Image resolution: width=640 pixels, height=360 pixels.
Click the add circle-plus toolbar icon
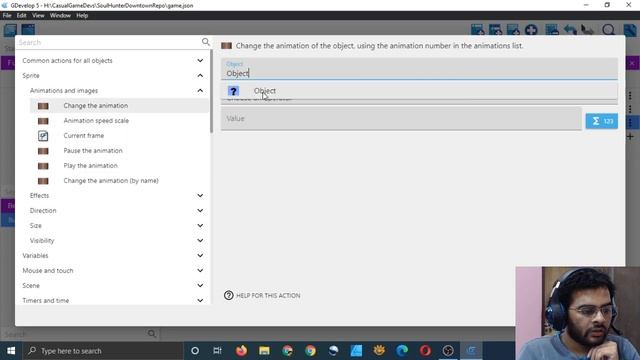coord(531,30)
